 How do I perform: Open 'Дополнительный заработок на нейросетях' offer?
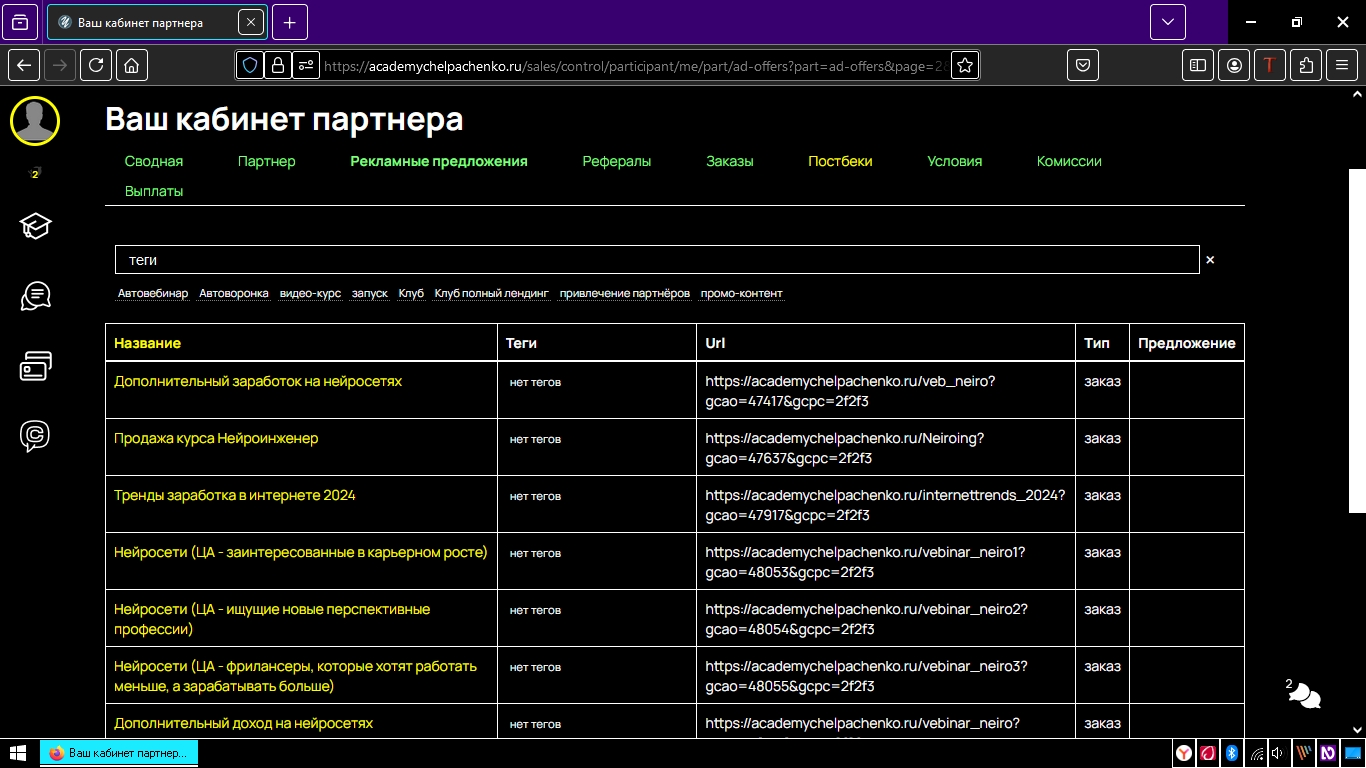coord(258,381)
